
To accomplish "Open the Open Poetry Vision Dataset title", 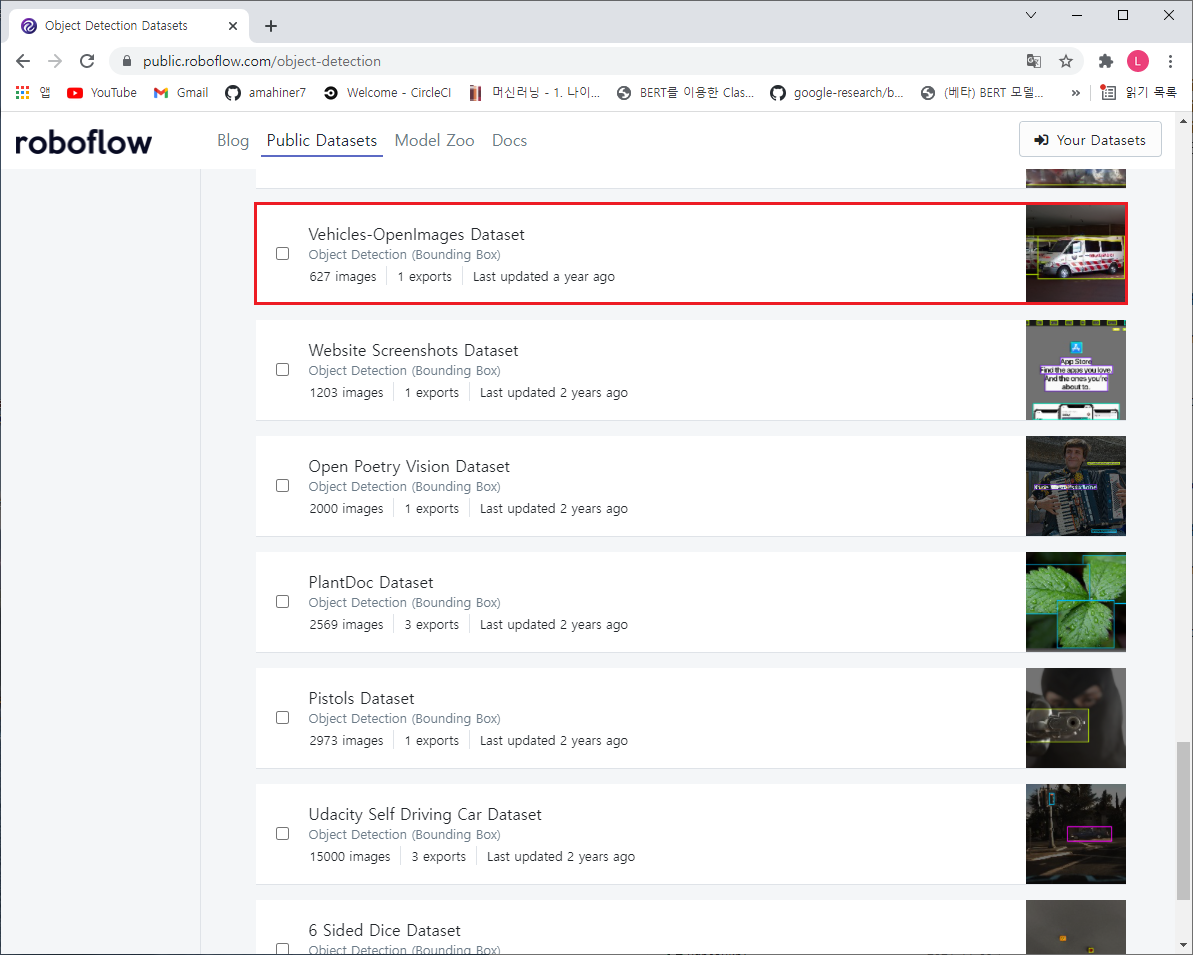I will click(409, 466).
